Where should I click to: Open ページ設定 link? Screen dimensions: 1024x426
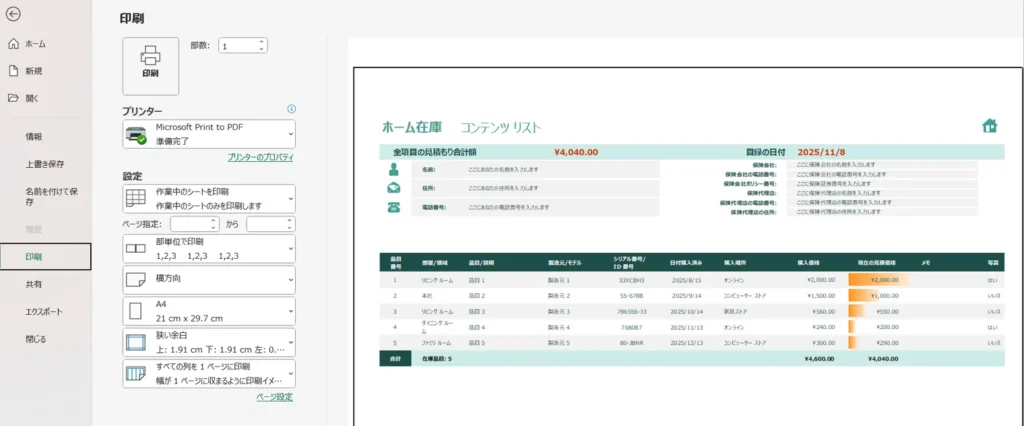pyautogui.click(x=274, y=397)
